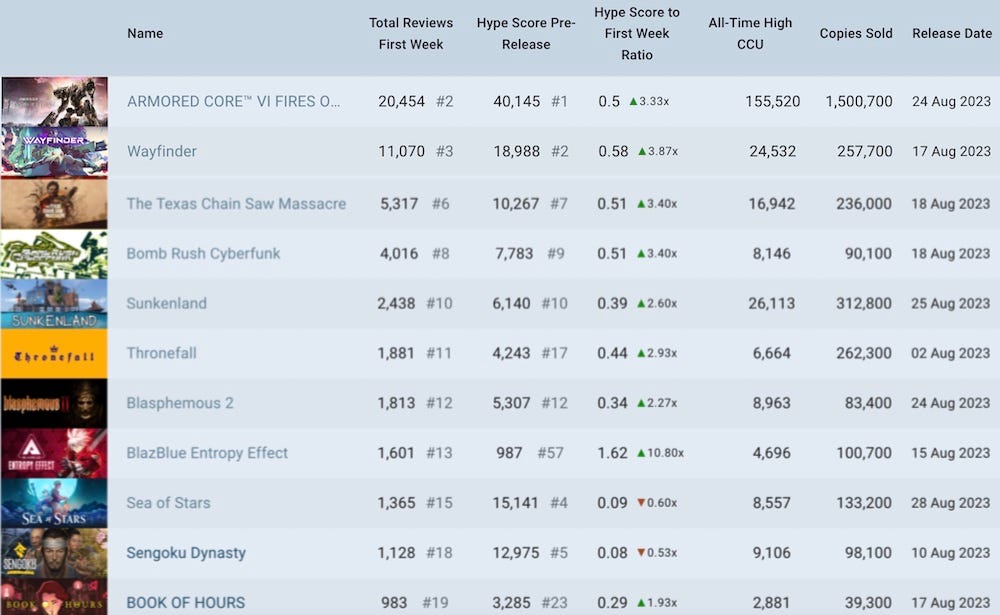Select the Sea of Stars cover thumbnail

point(54,503)
